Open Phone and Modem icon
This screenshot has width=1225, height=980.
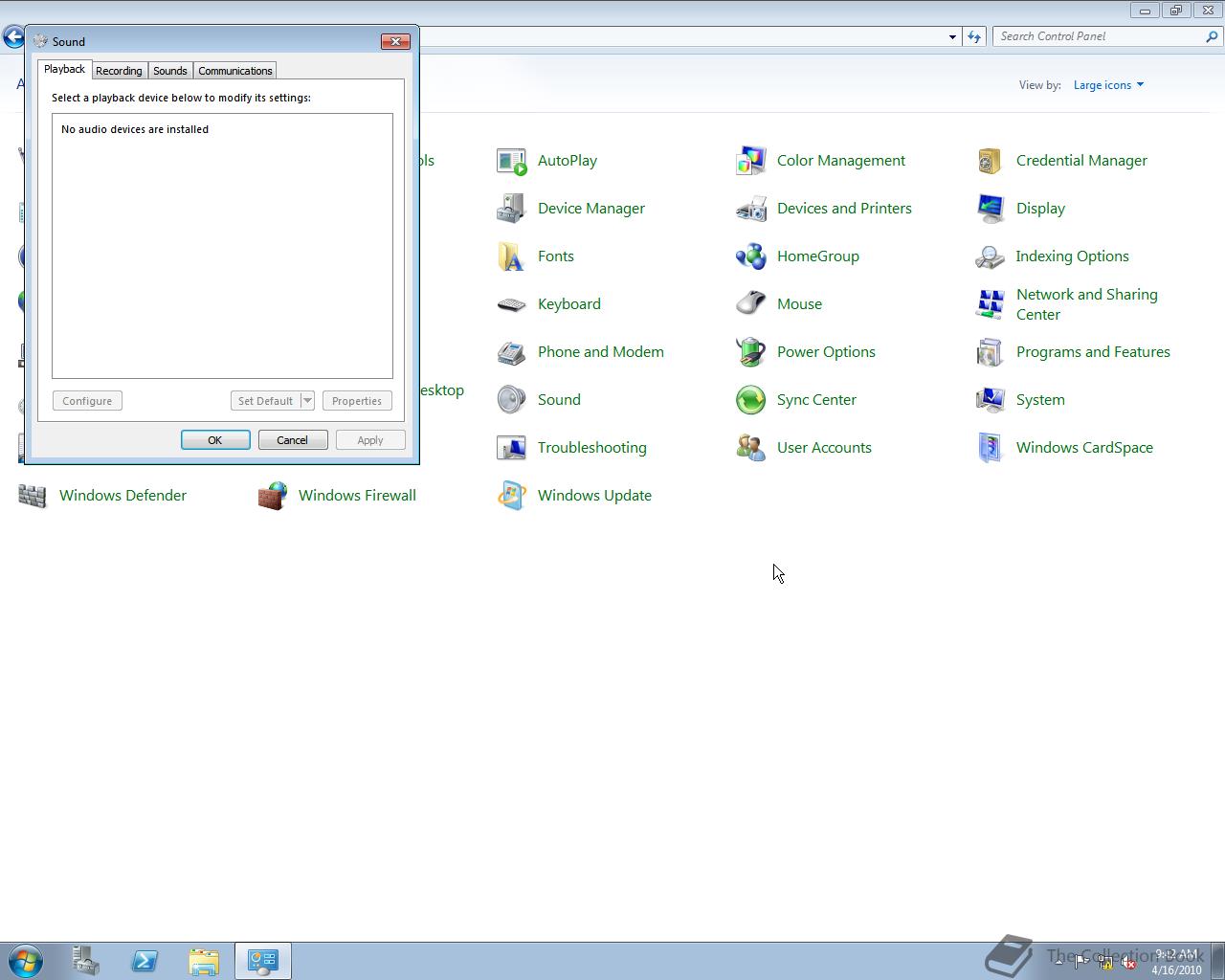[512, 352]
